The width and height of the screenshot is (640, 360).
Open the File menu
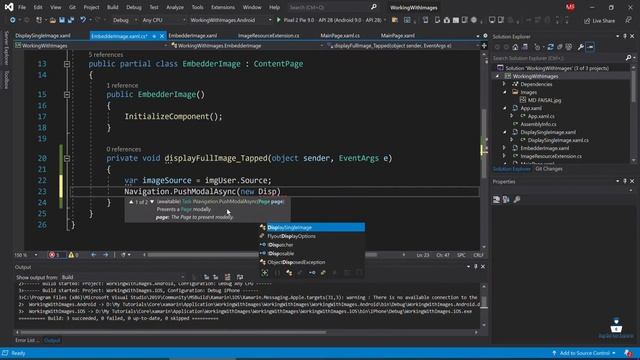[x=22, y=7]
